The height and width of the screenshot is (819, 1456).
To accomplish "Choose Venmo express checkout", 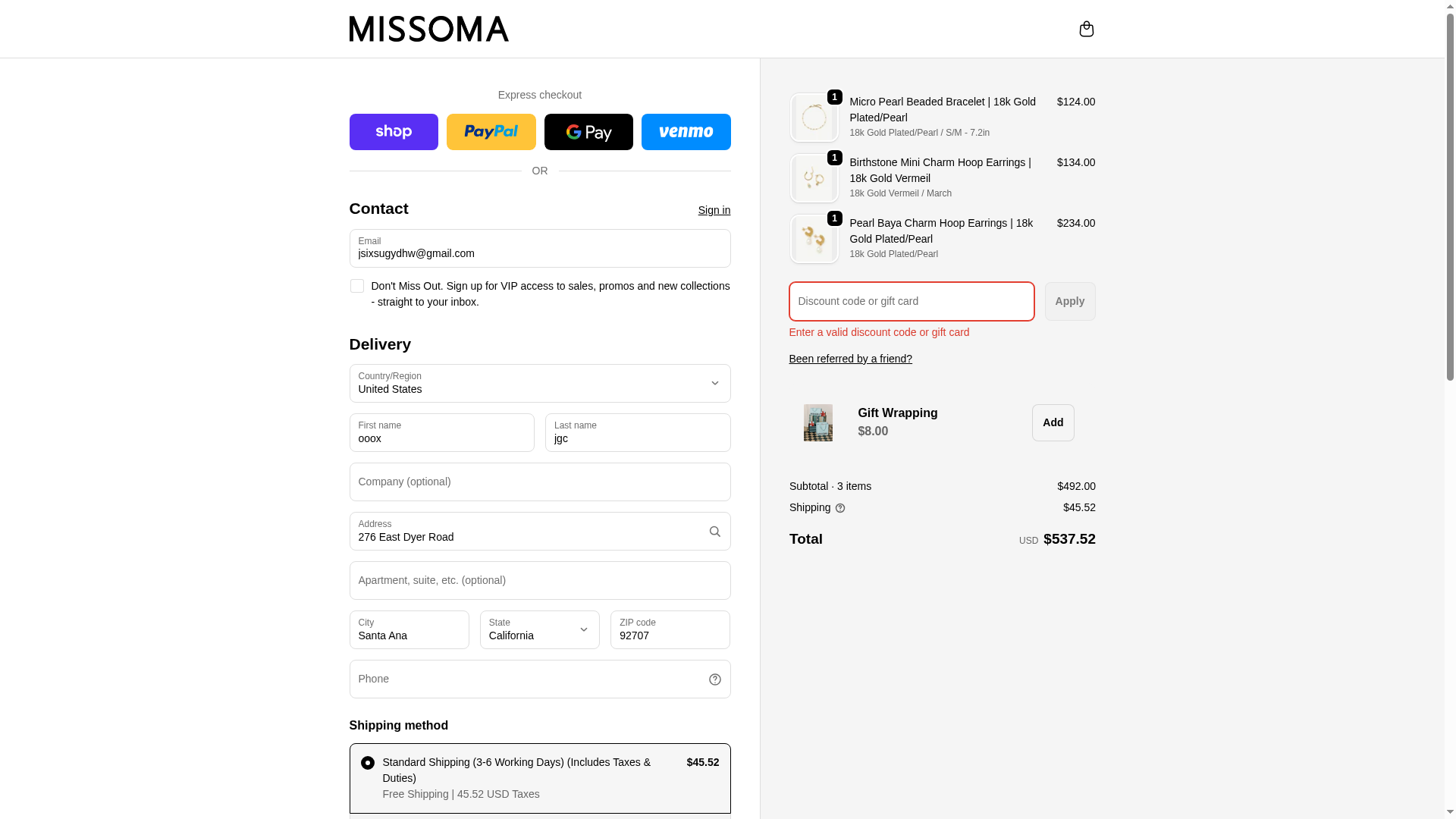I will point(686,132).
